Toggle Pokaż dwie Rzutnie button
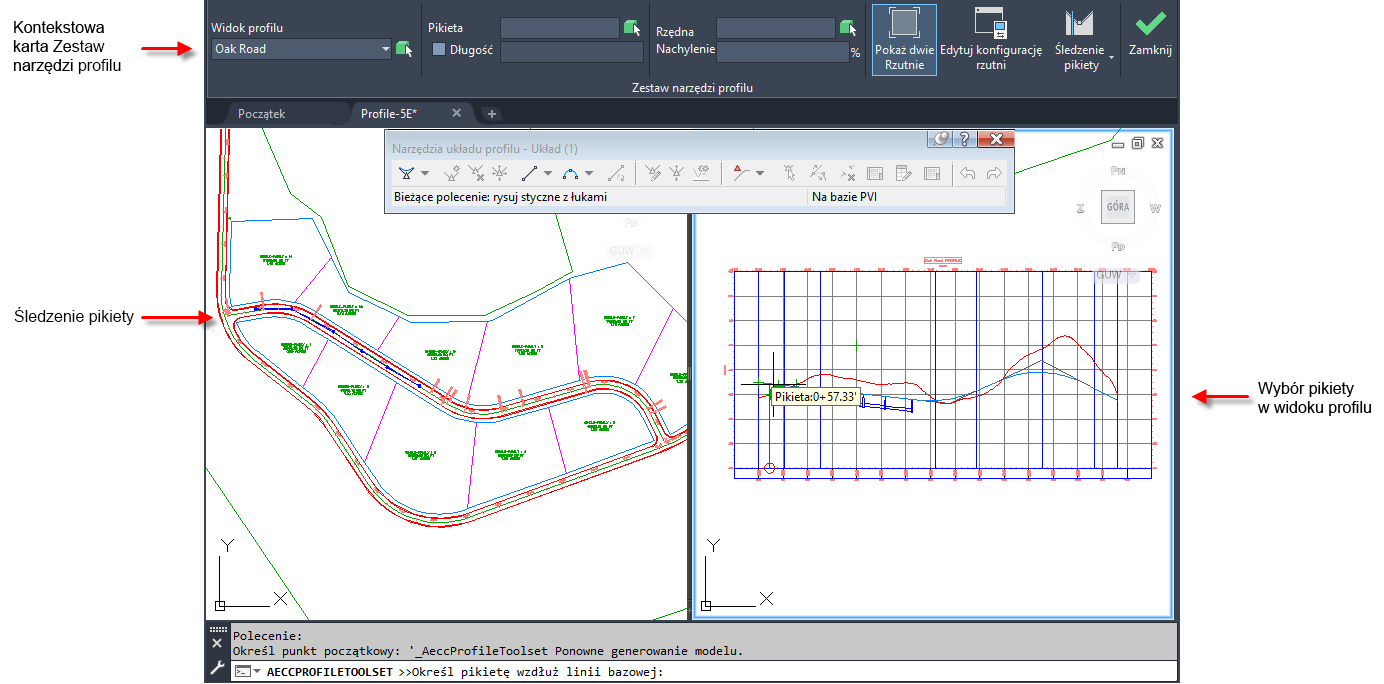This screenshot has height=684, width=1384. pyautogui.click(x=904, y=40)
